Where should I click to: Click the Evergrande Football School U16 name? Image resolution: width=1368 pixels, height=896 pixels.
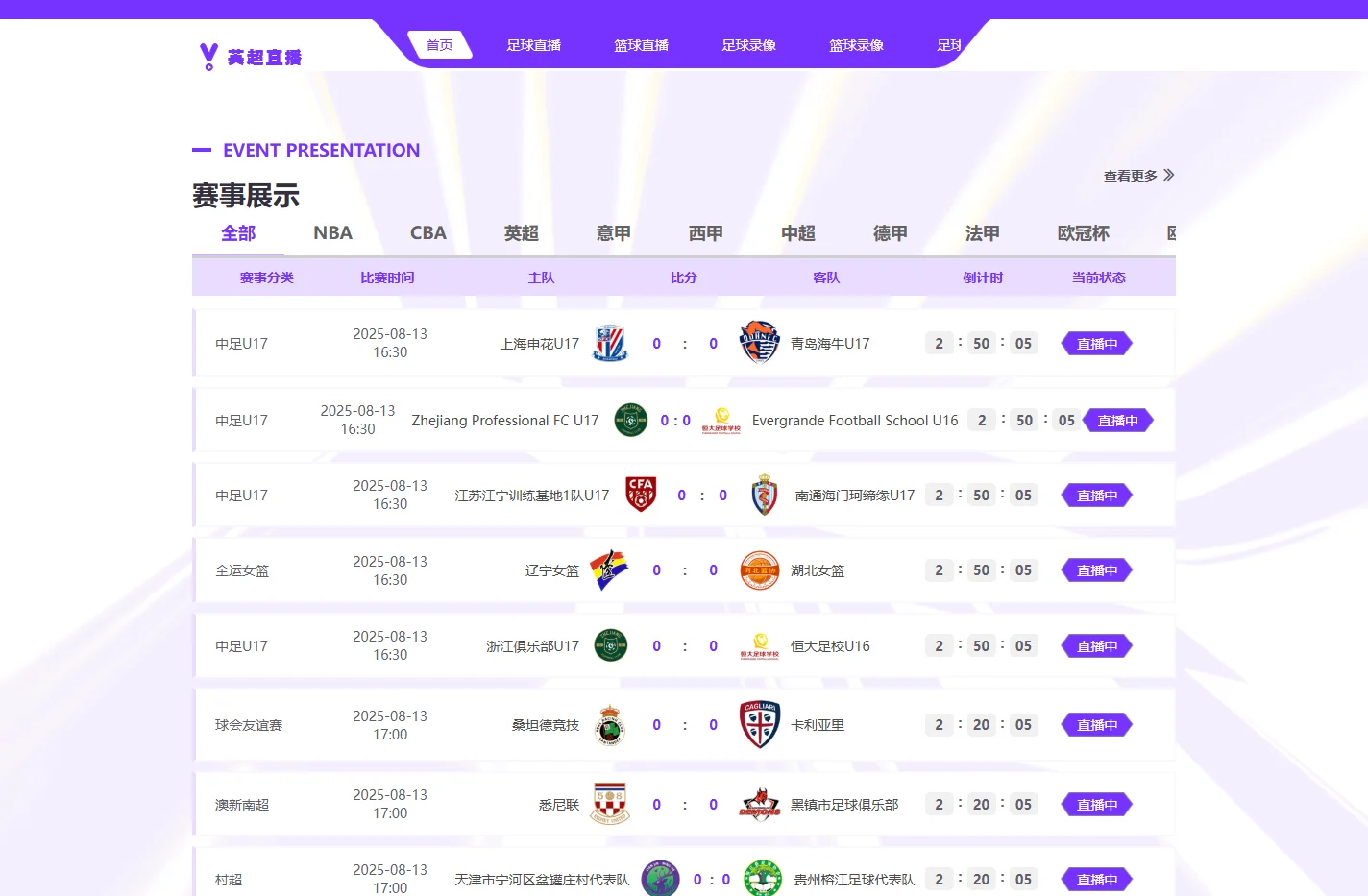(x=855, y=421)
